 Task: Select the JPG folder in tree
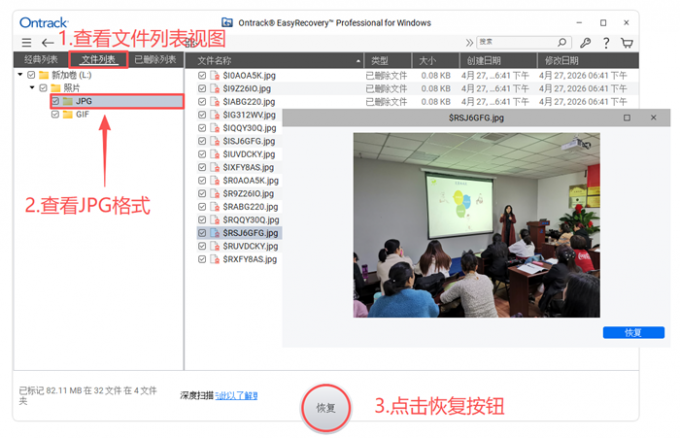117,101
